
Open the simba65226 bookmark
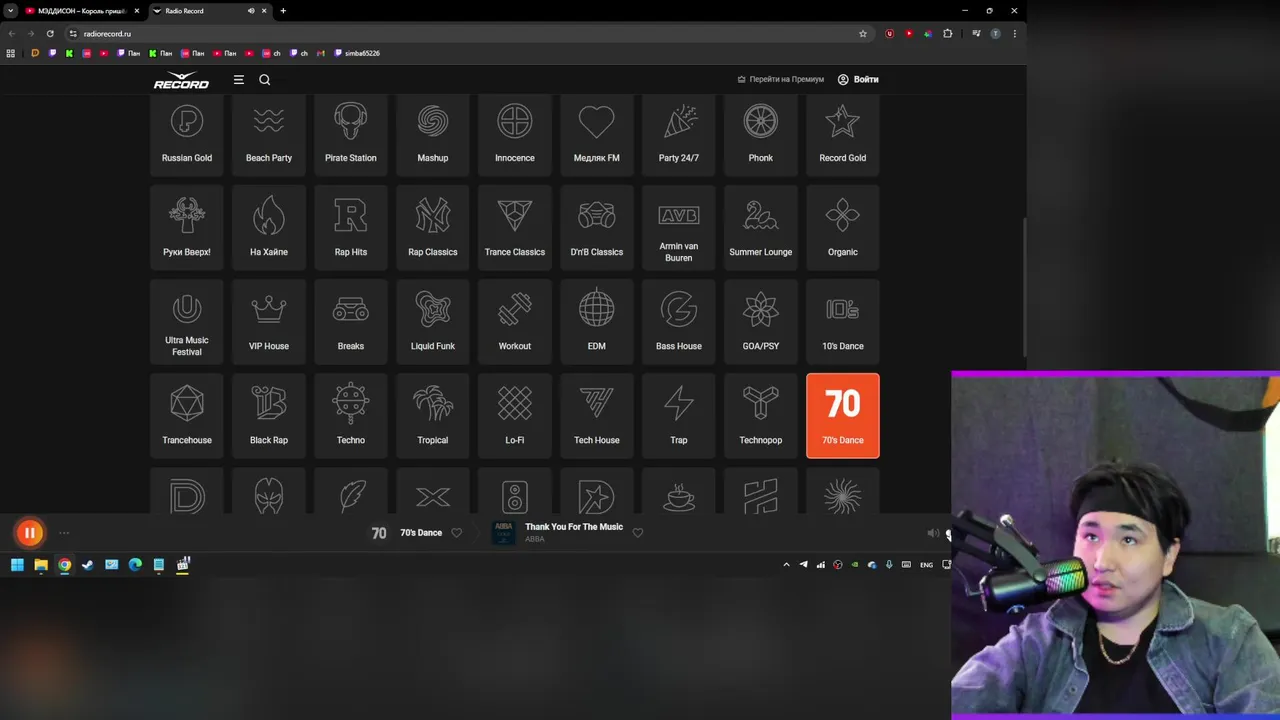(357, 53)
